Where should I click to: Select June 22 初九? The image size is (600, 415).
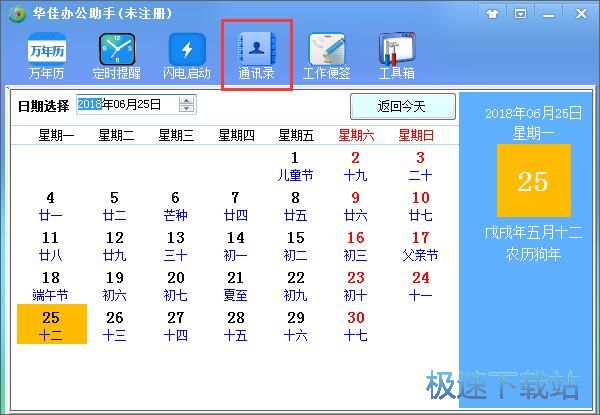point(295,286)
